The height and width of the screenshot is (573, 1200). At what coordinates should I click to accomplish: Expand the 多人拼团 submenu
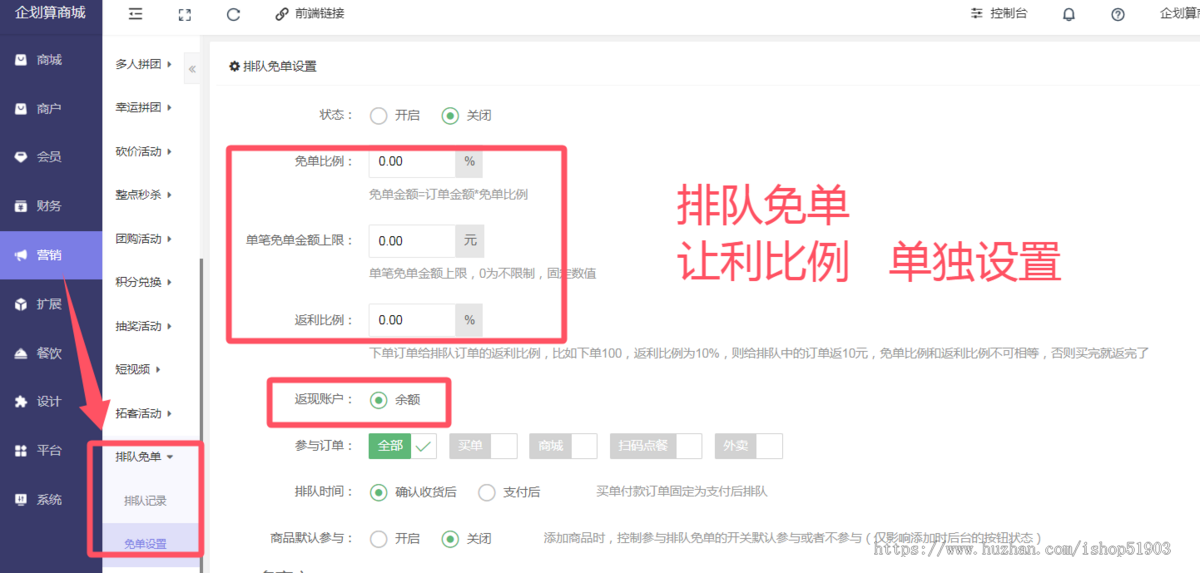(x=144, y=64)
